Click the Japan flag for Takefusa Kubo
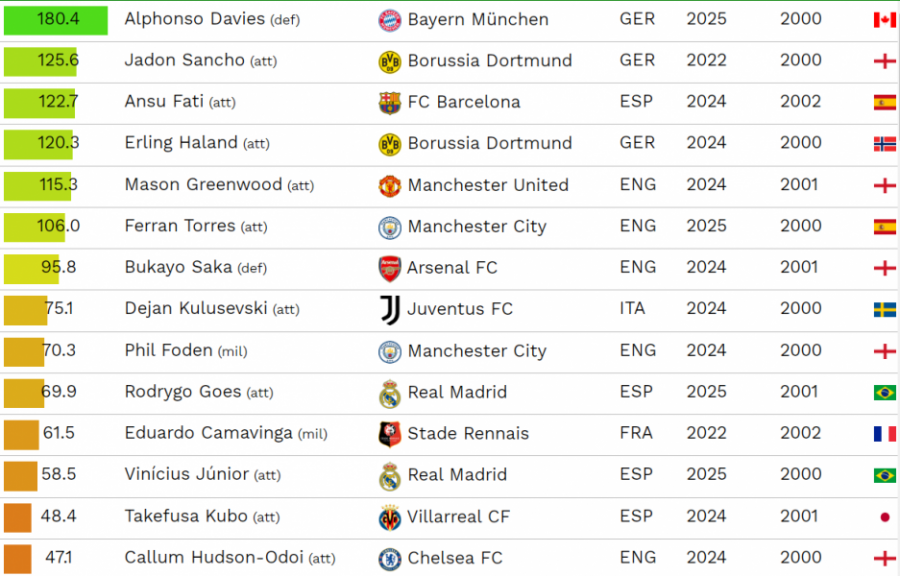The image size is (900, 576). [885, 517]
